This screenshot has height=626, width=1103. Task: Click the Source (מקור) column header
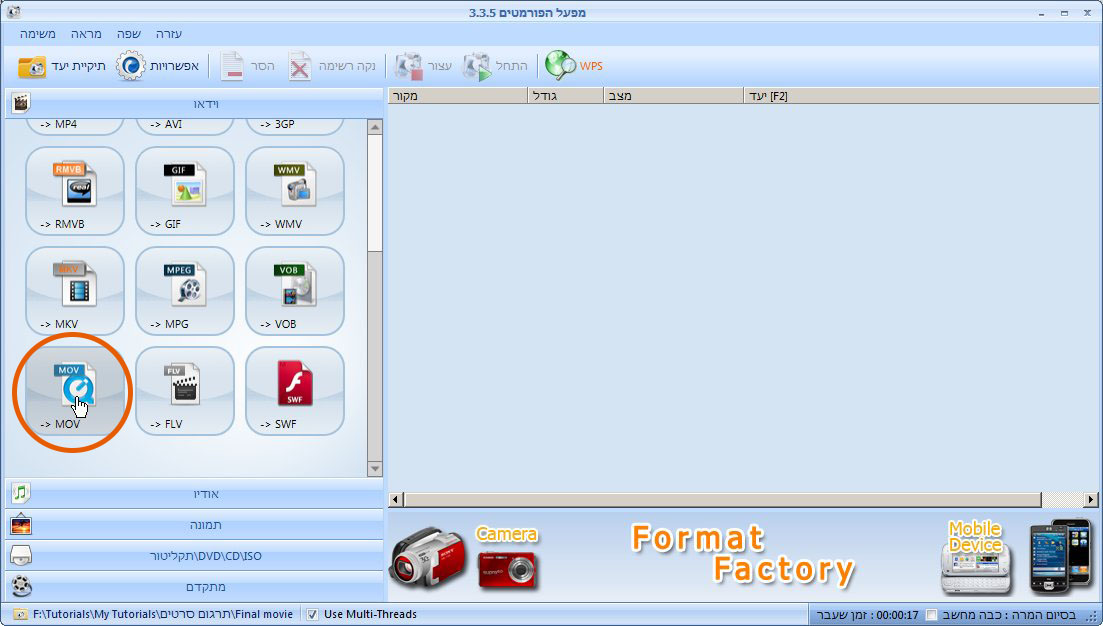point(458,96)
